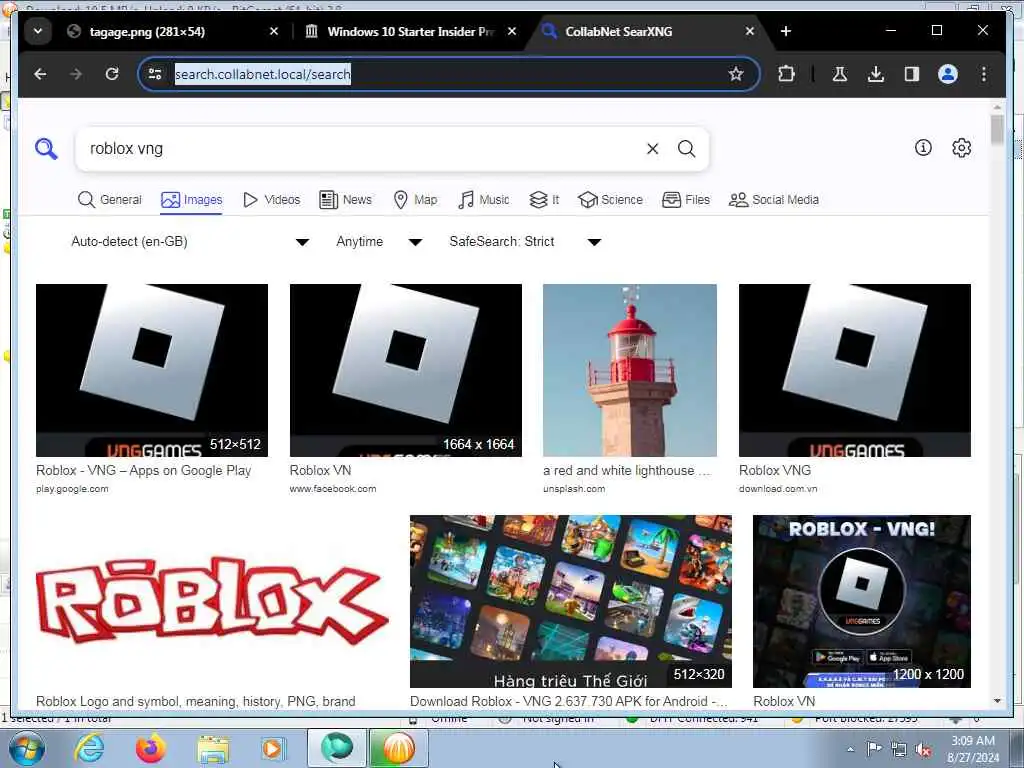Click 'Roblox - VNG – Apps on Google Play' title
This screenshot has width=1024, height=768.
(144, 470)
